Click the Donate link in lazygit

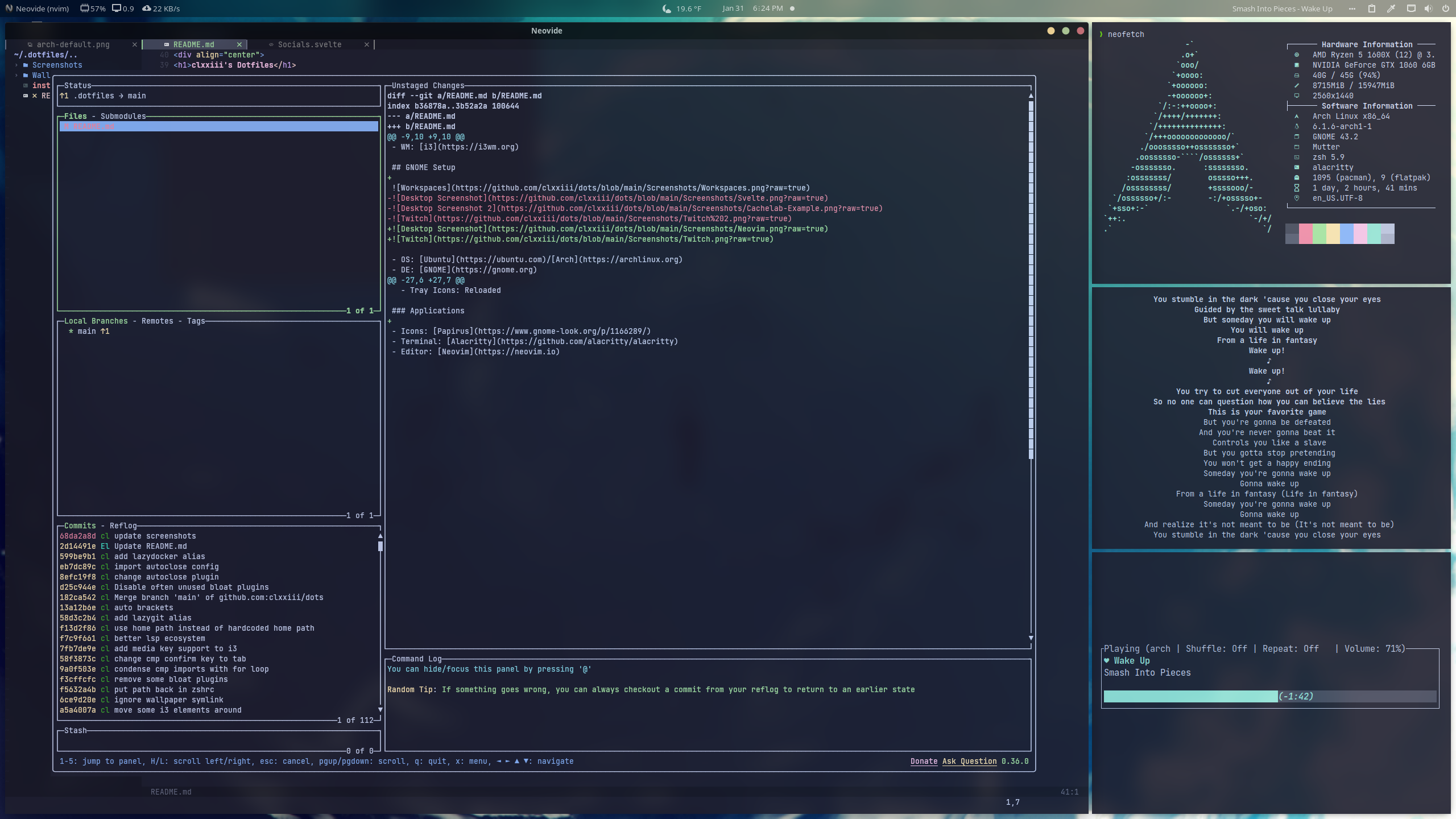tap(923, 761)
